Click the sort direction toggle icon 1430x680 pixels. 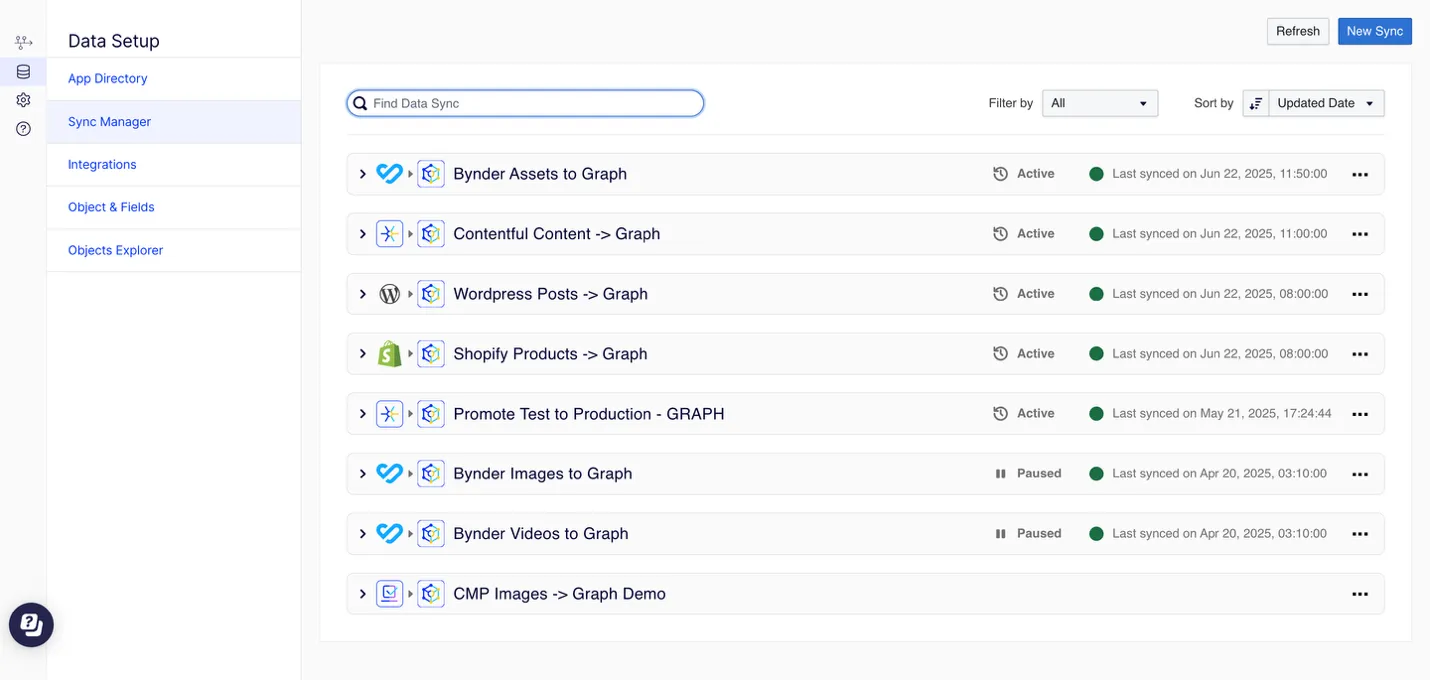(1256, 103)
